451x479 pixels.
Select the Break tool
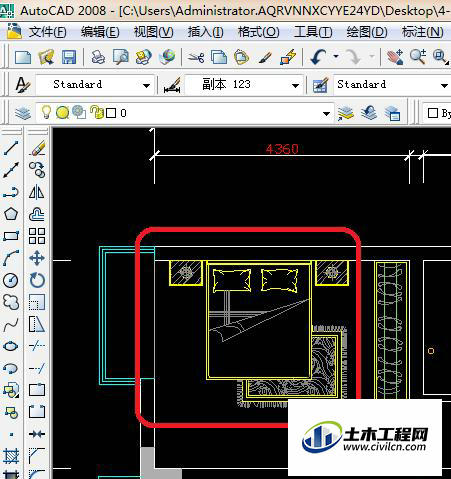click(37, 412)
